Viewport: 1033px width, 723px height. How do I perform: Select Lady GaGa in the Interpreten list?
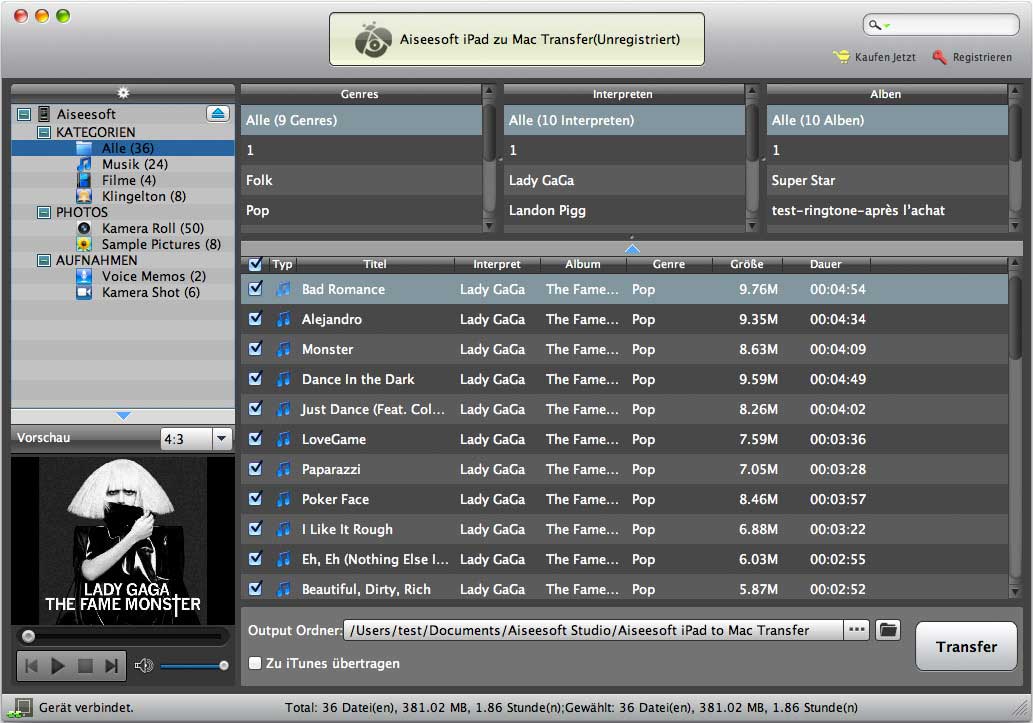coord(624,180)
